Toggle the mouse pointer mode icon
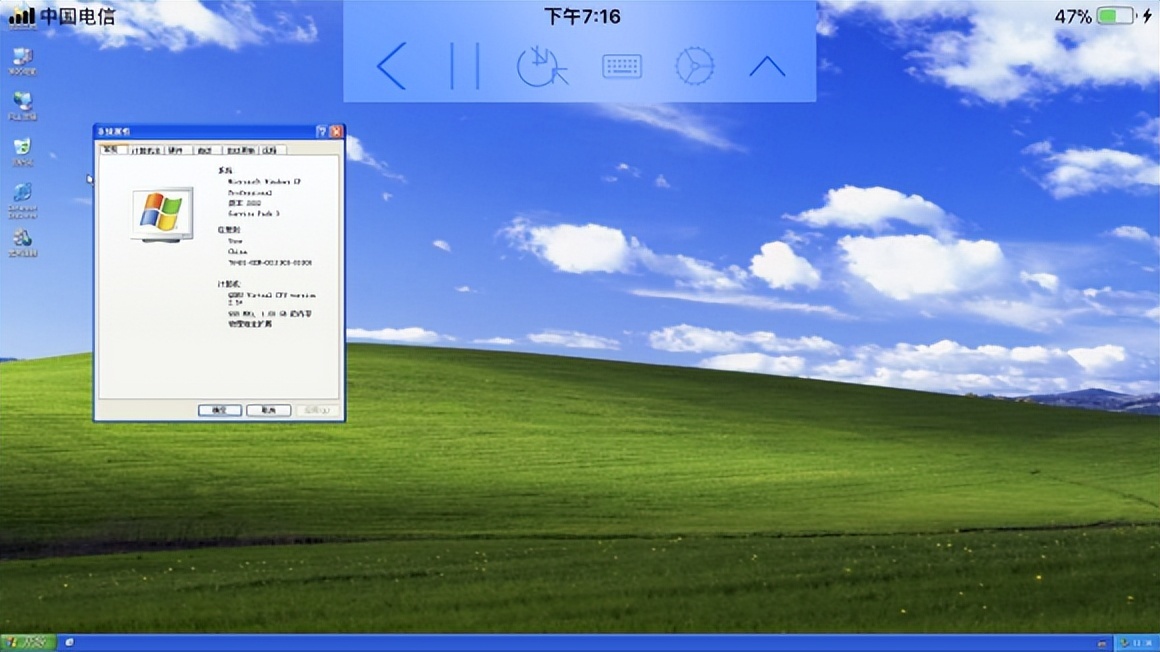The width and height of the screenshot is (1160, 652). pyautogui.click(x=542, y=66)
